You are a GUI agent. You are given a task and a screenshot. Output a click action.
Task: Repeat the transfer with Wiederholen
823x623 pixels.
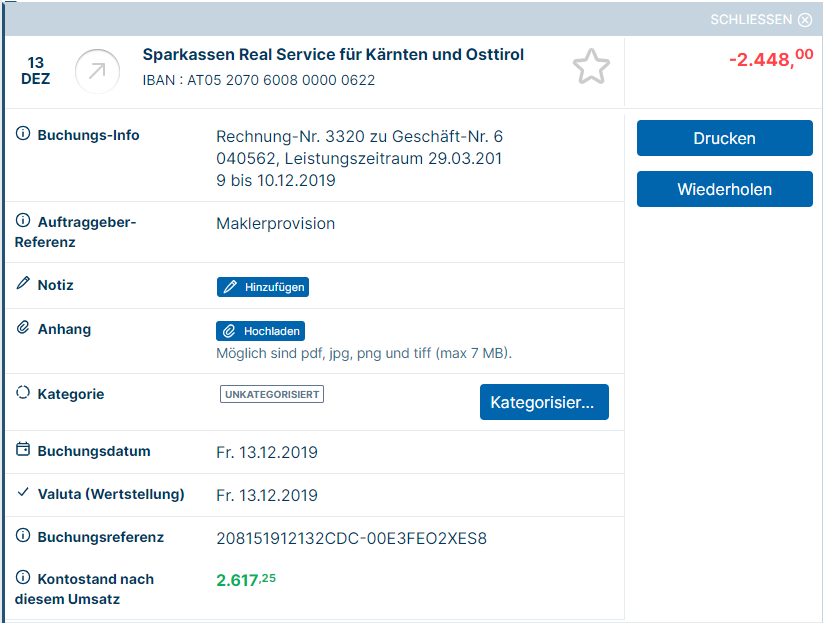(x=724, y=189)
